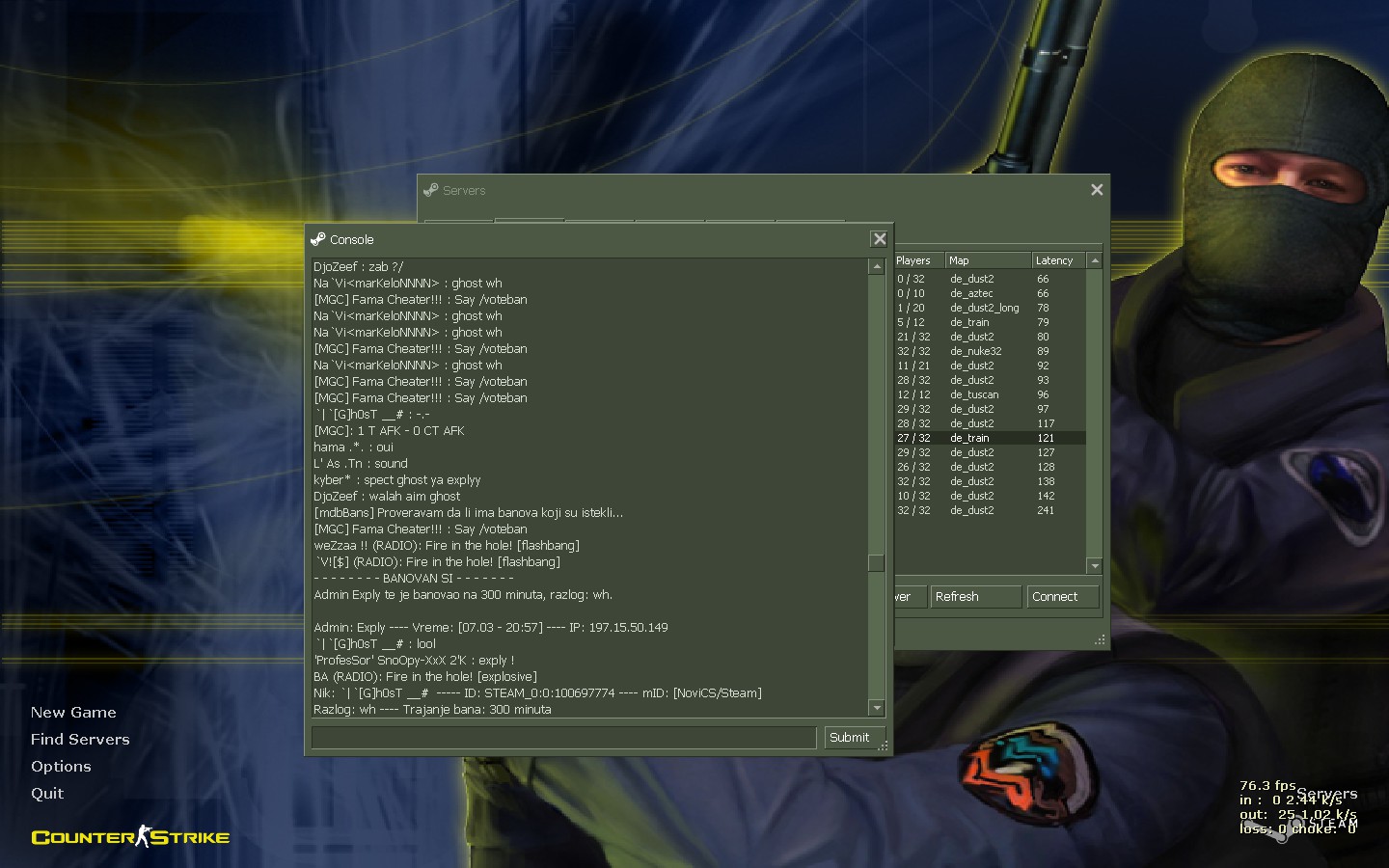The image size is (1389, 868).
Task: Click the 'weZzaa !! (RADIO)' flashbang line
Action: point(447,546)
